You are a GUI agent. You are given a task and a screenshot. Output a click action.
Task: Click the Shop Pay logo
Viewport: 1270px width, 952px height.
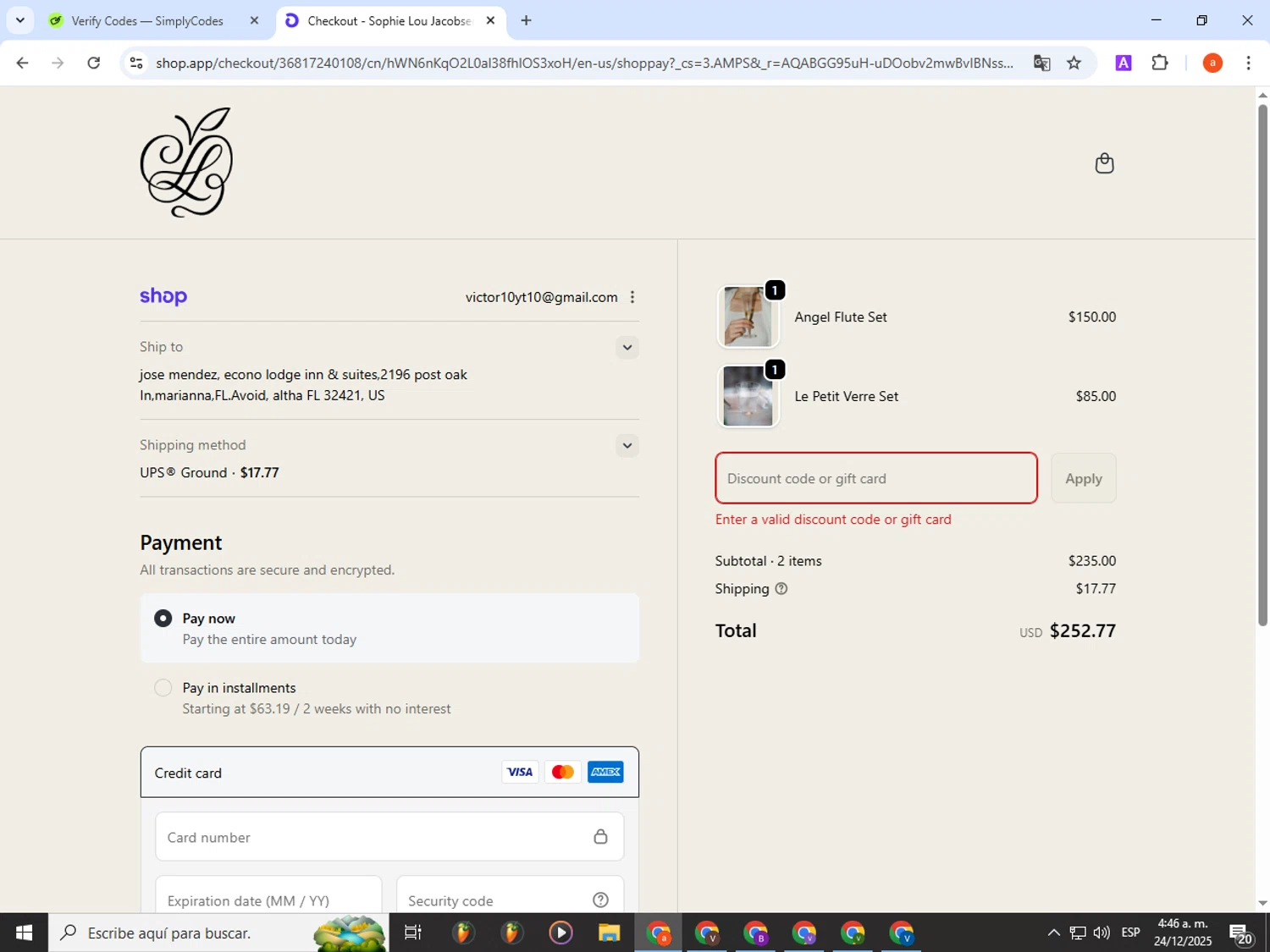[x=163, y=296]
